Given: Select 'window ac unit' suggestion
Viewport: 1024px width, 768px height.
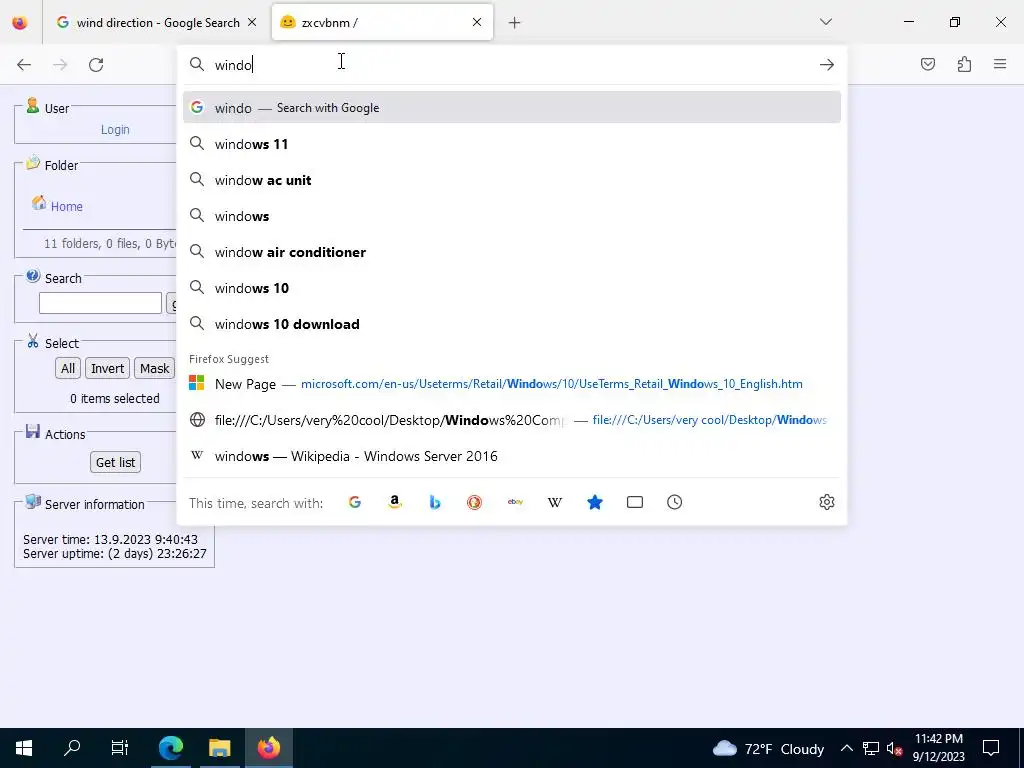Looking at the screenshot, I should coord(512,180).
